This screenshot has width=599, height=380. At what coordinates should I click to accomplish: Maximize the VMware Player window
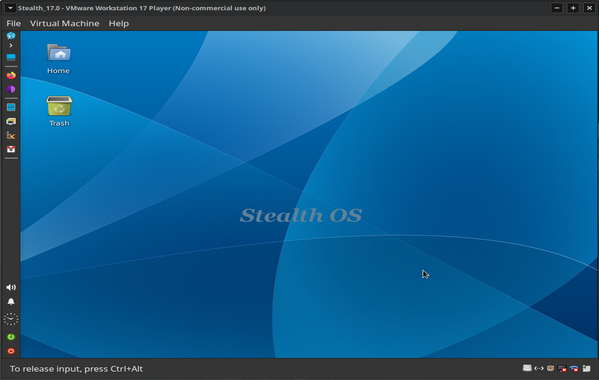point(573,8)
